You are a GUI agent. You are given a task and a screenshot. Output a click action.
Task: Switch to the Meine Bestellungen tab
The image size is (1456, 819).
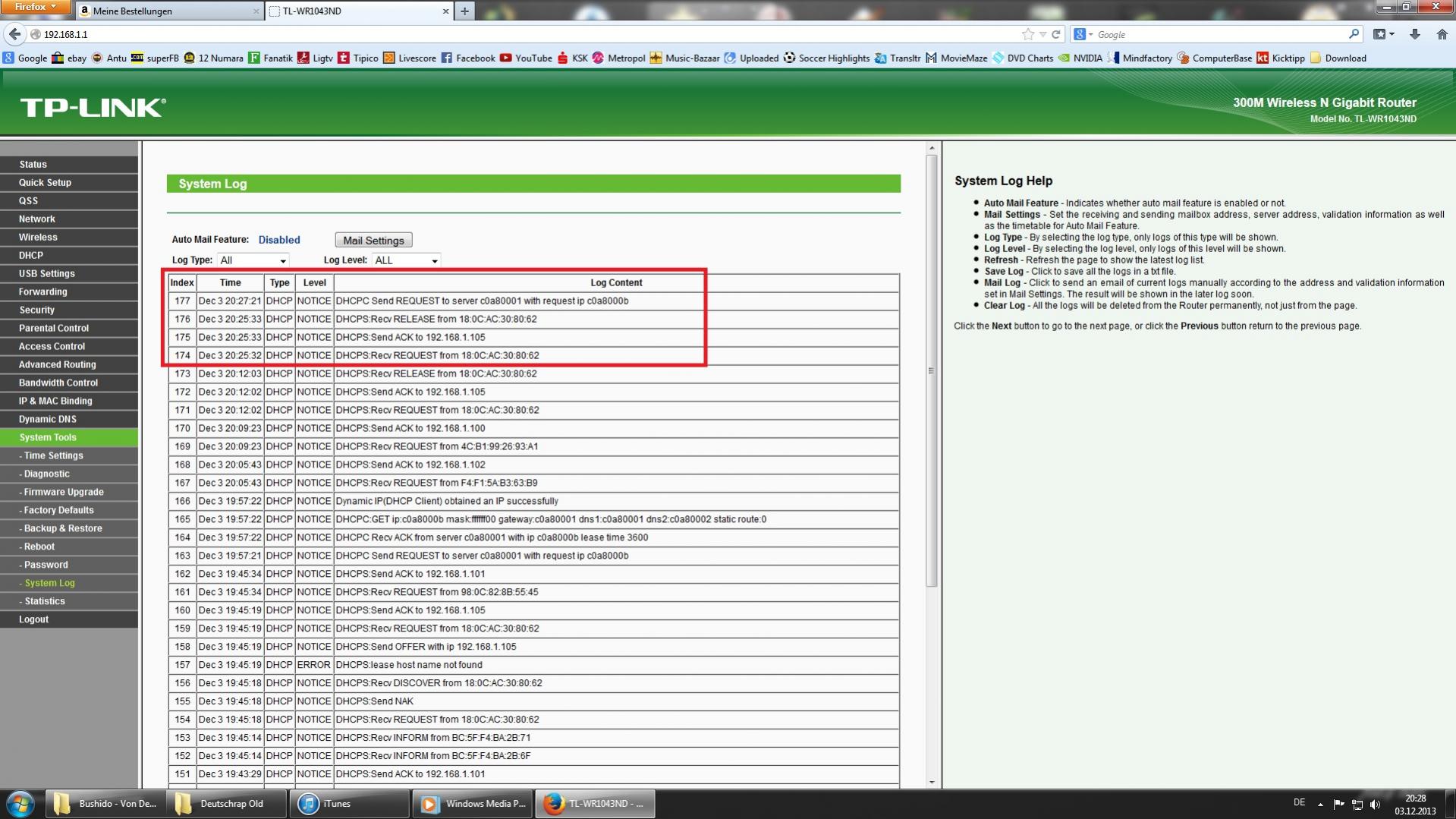point(168,11)
